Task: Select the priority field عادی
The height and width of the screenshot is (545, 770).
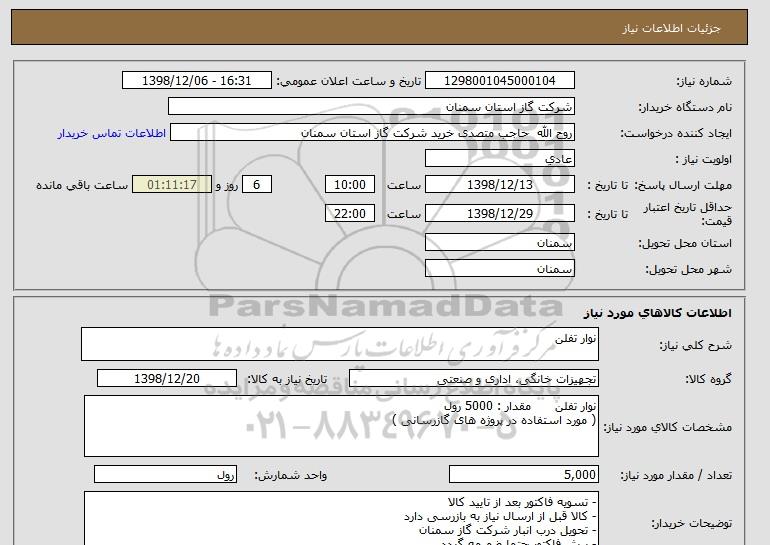Action: point(500,159)
